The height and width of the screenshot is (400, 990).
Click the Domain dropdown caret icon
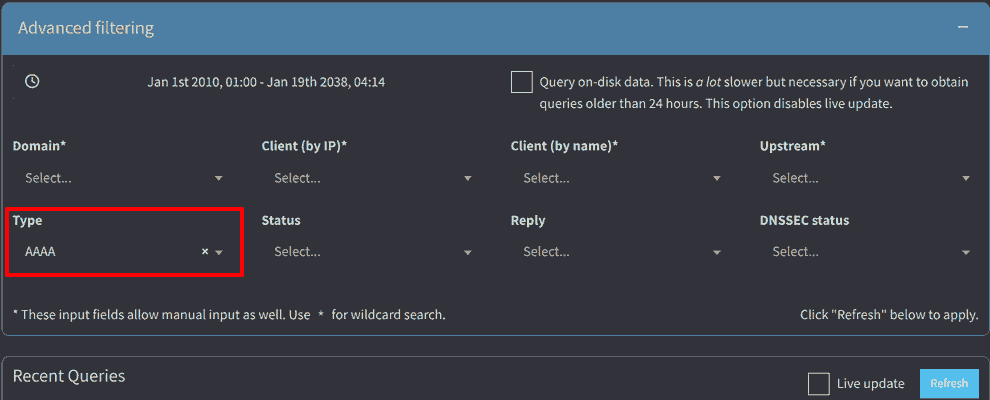pos(219,179)
